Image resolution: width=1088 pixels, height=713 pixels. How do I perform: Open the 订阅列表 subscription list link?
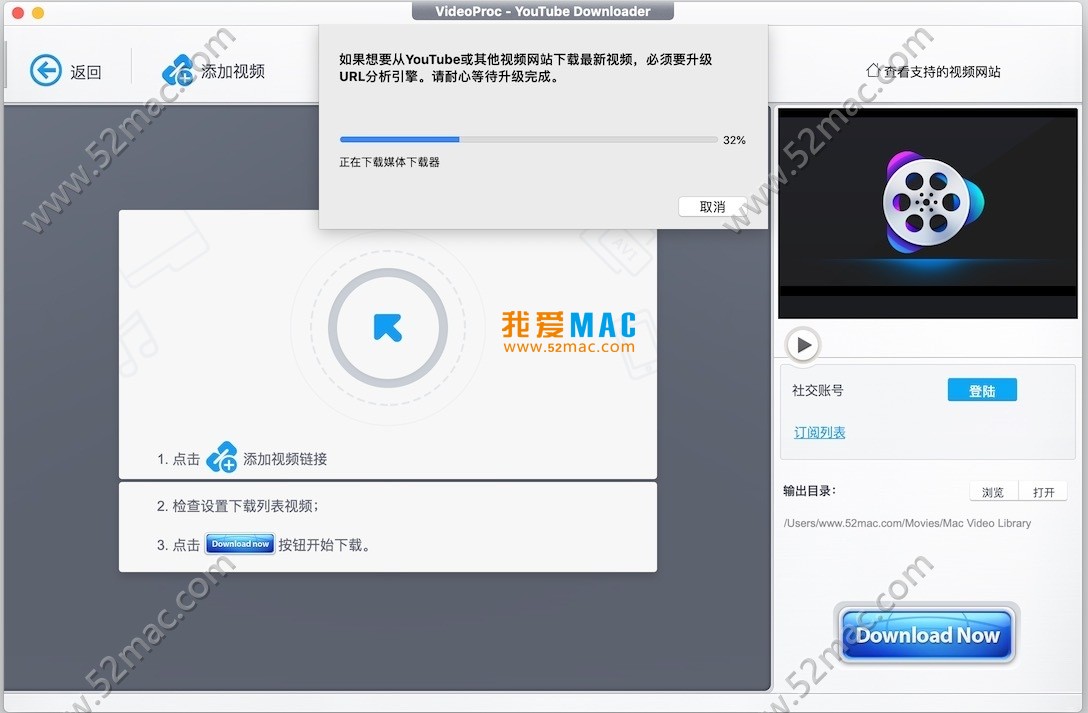tap(819, 433)
